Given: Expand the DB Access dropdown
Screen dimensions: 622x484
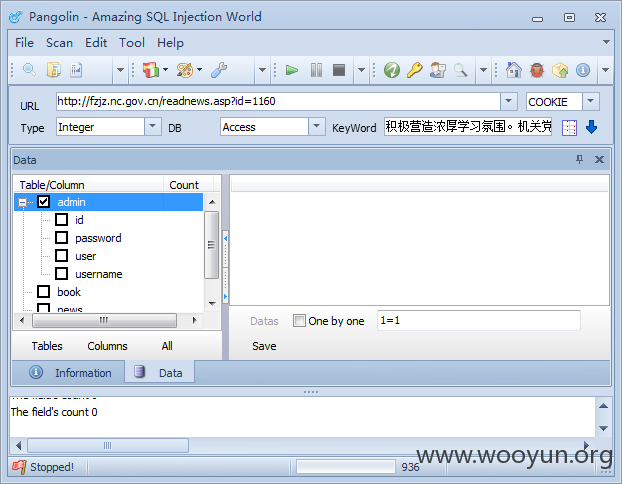Looking at the screenshot, I should pos(317,127).
